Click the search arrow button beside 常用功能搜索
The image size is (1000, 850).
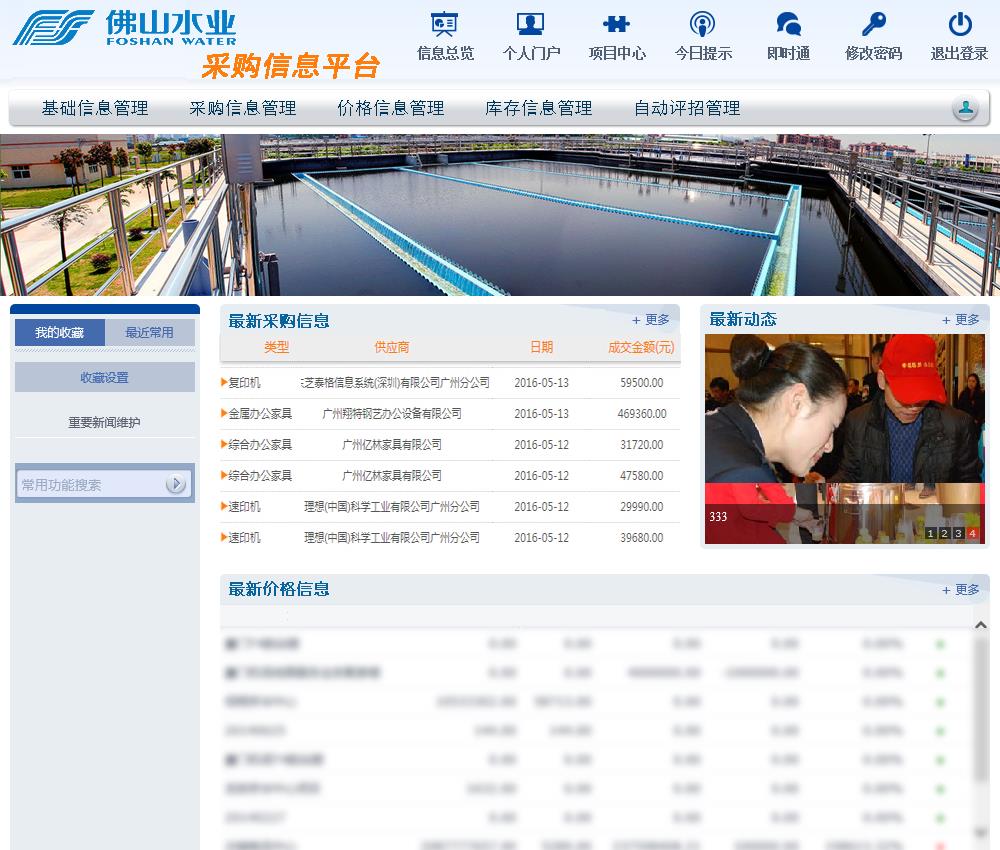[x=176, y=485]
